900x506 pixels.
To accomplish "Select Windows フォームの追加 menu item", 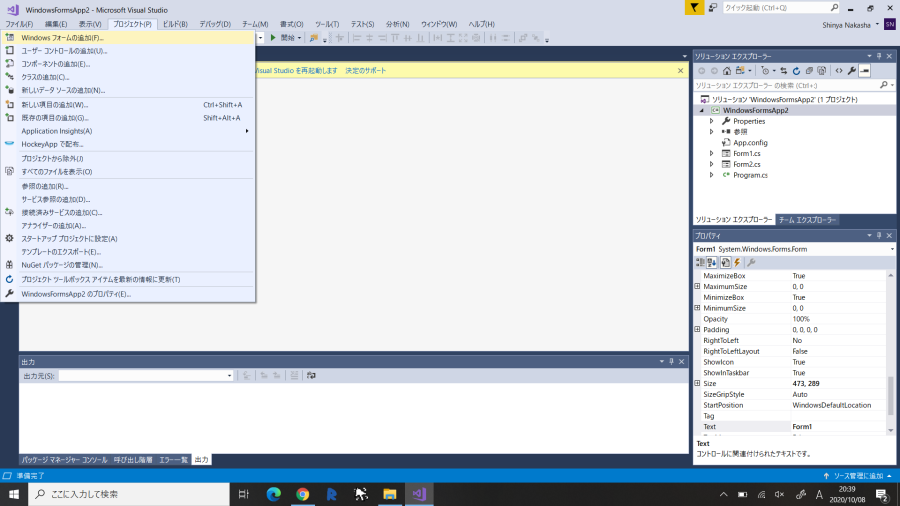I will click(129, 38).
